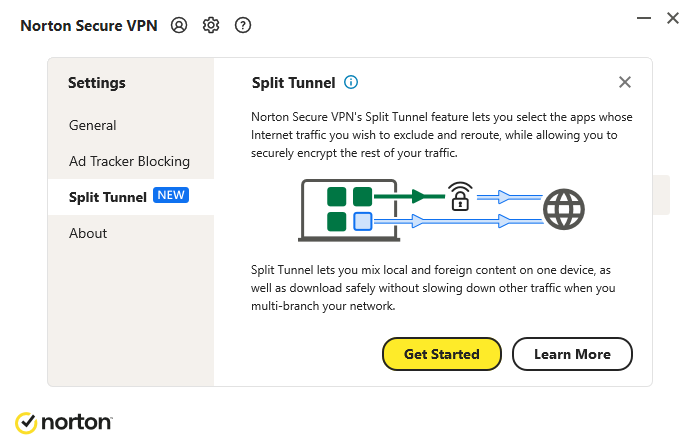This screenshot has width=700, height=445.
Task: Close the Norton Secure VPN window
Action: tap(672, 18)
